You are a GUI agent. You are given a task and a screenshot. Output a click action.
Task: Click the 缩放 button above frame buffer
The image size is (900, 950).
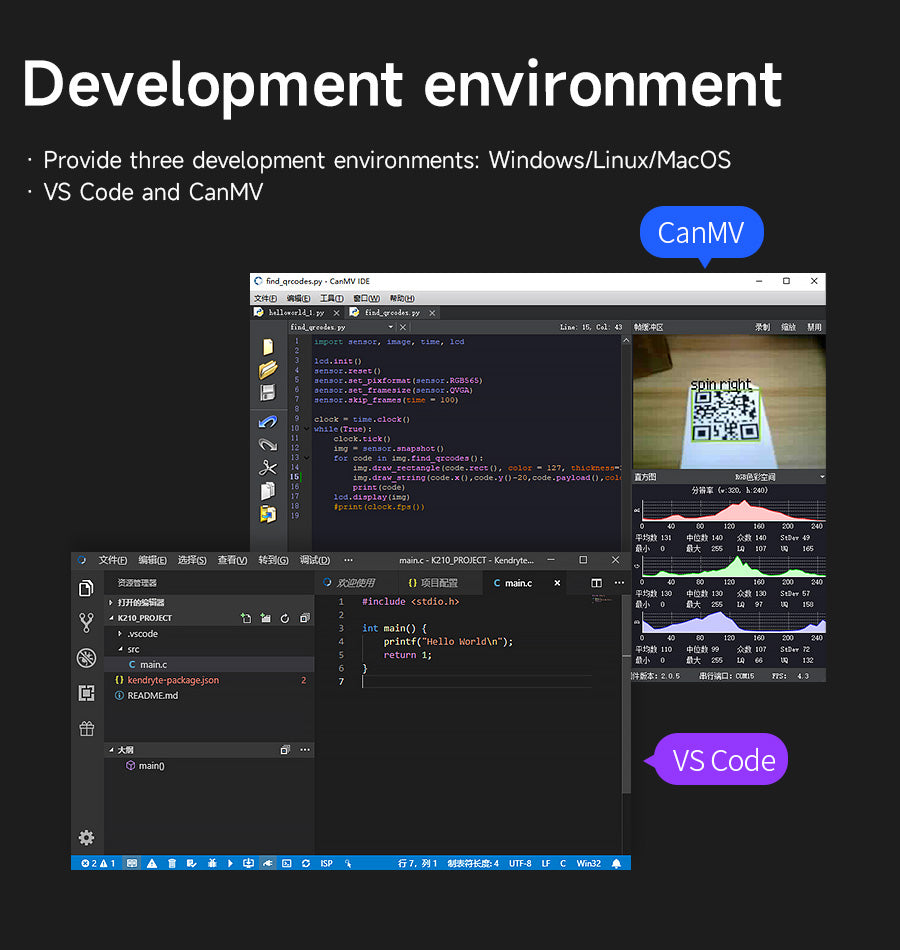click(x=788, y=327)
